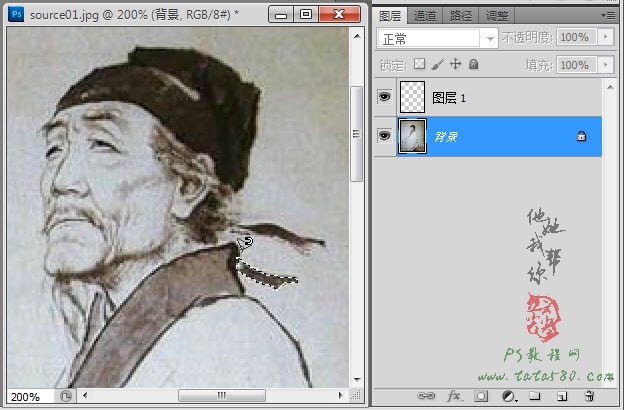Close source01.jpg document window

tap(339, 15)
